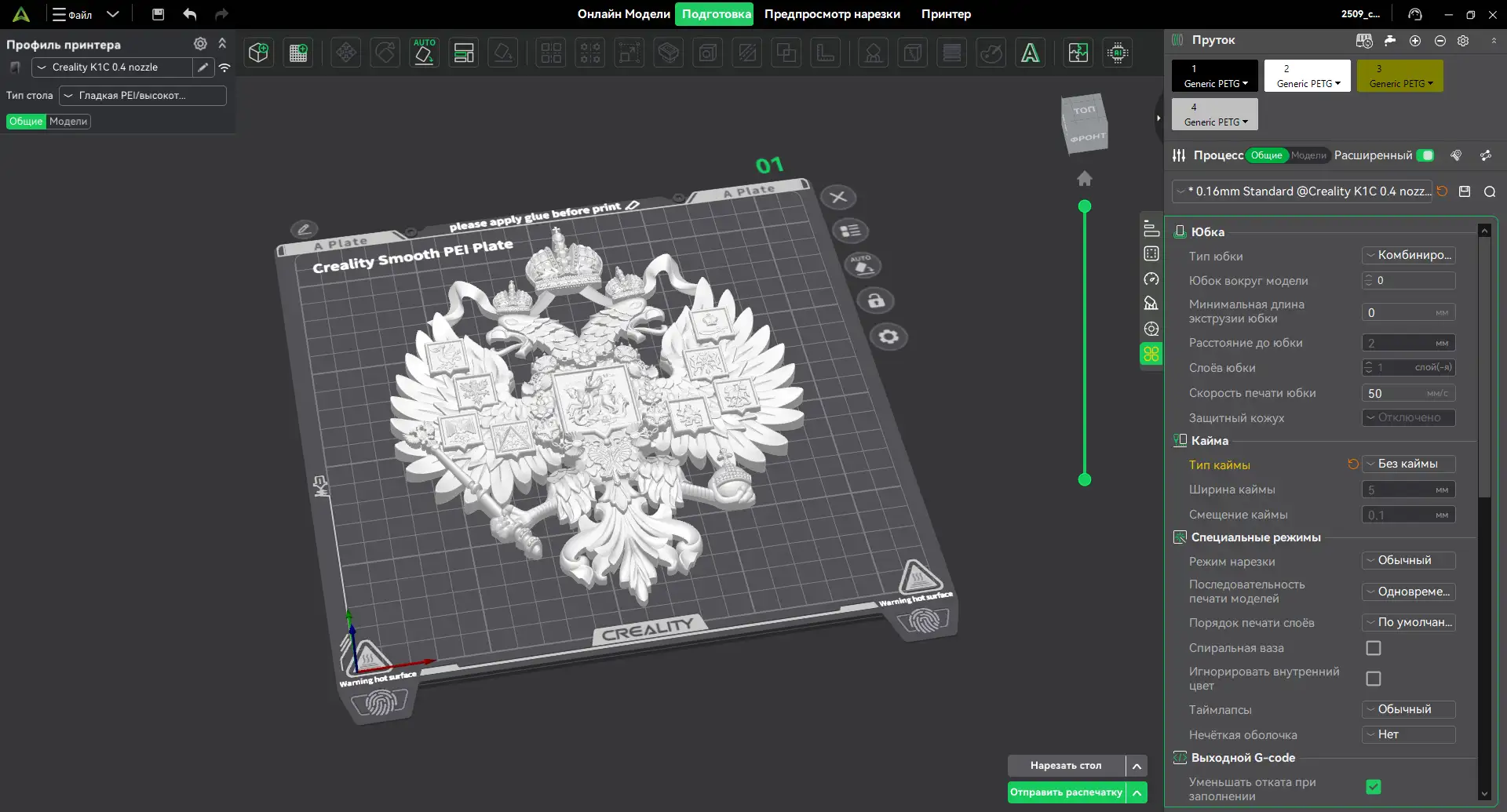Remove plate with the X icon

pyautogui.click(x=838, y=197)
